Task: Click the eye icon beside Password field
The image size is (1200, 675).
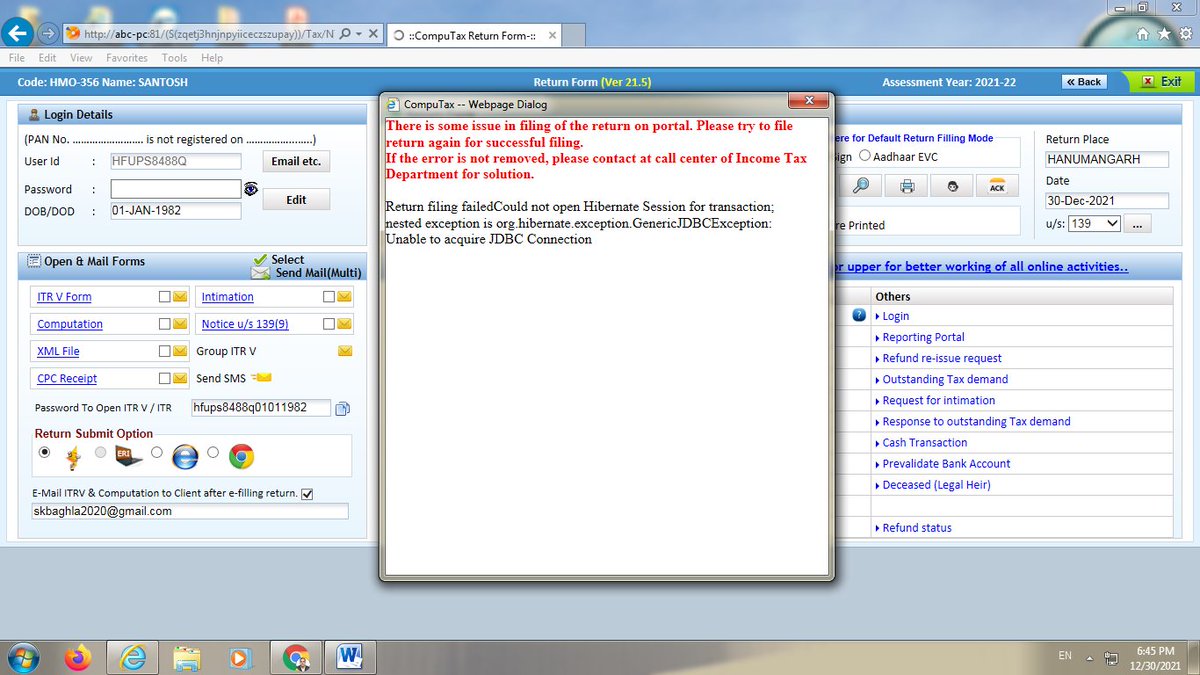Action: click(x=251, y=188)
